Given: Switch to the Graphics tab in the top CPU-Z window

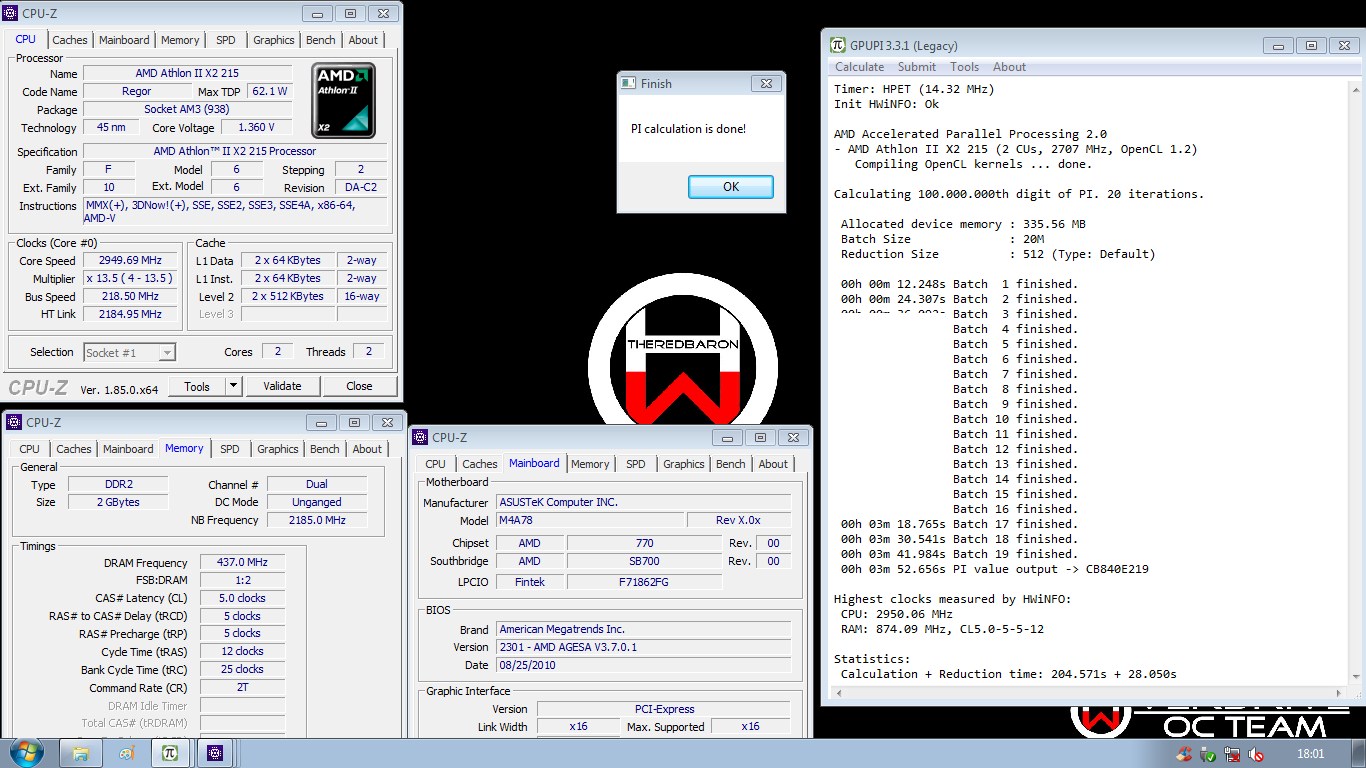Looking at the screenshot, I should 273,40.
